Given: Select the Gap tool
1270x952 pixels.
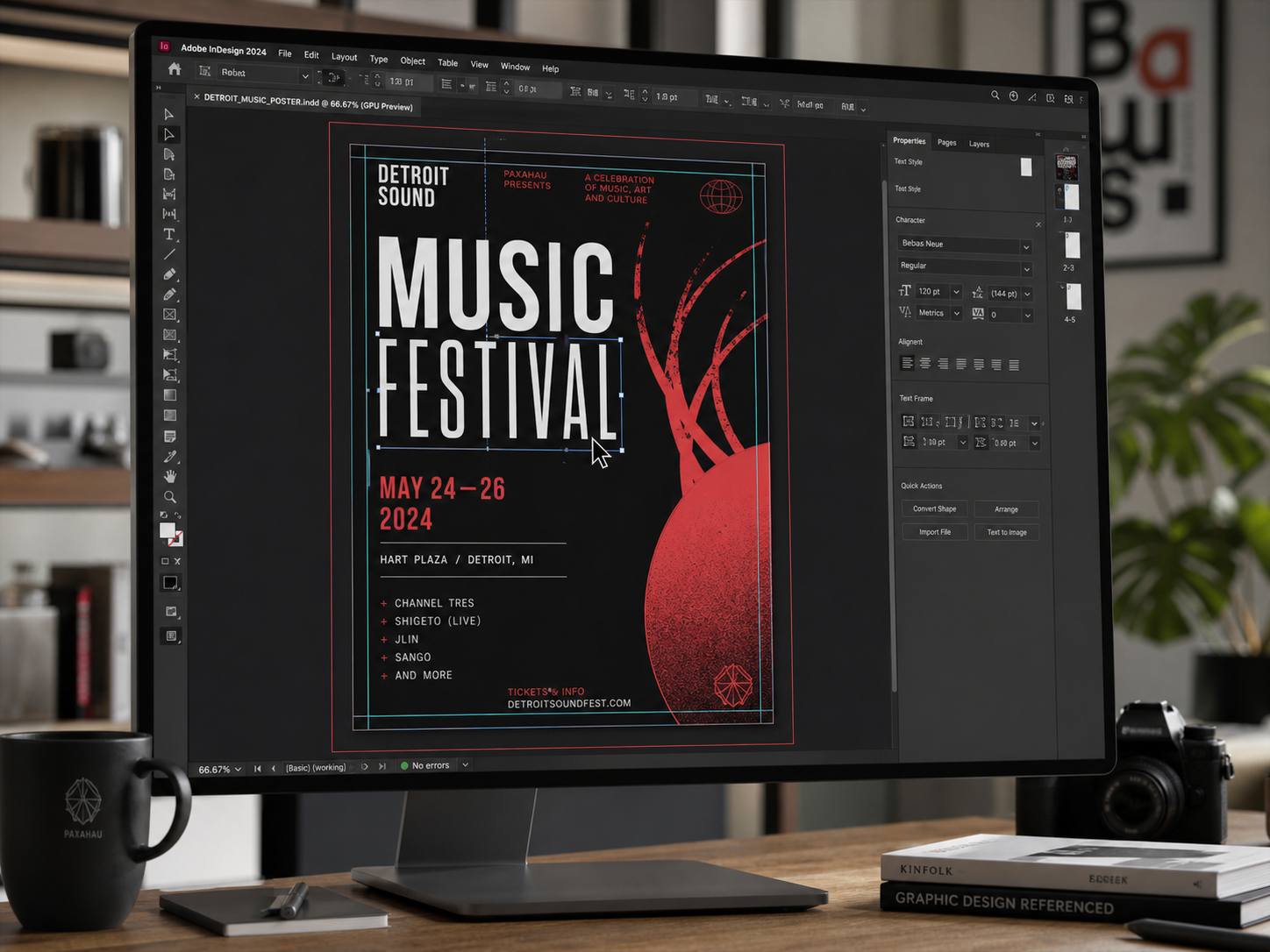Looking at the screenshot, I should (x=169, y=194).
